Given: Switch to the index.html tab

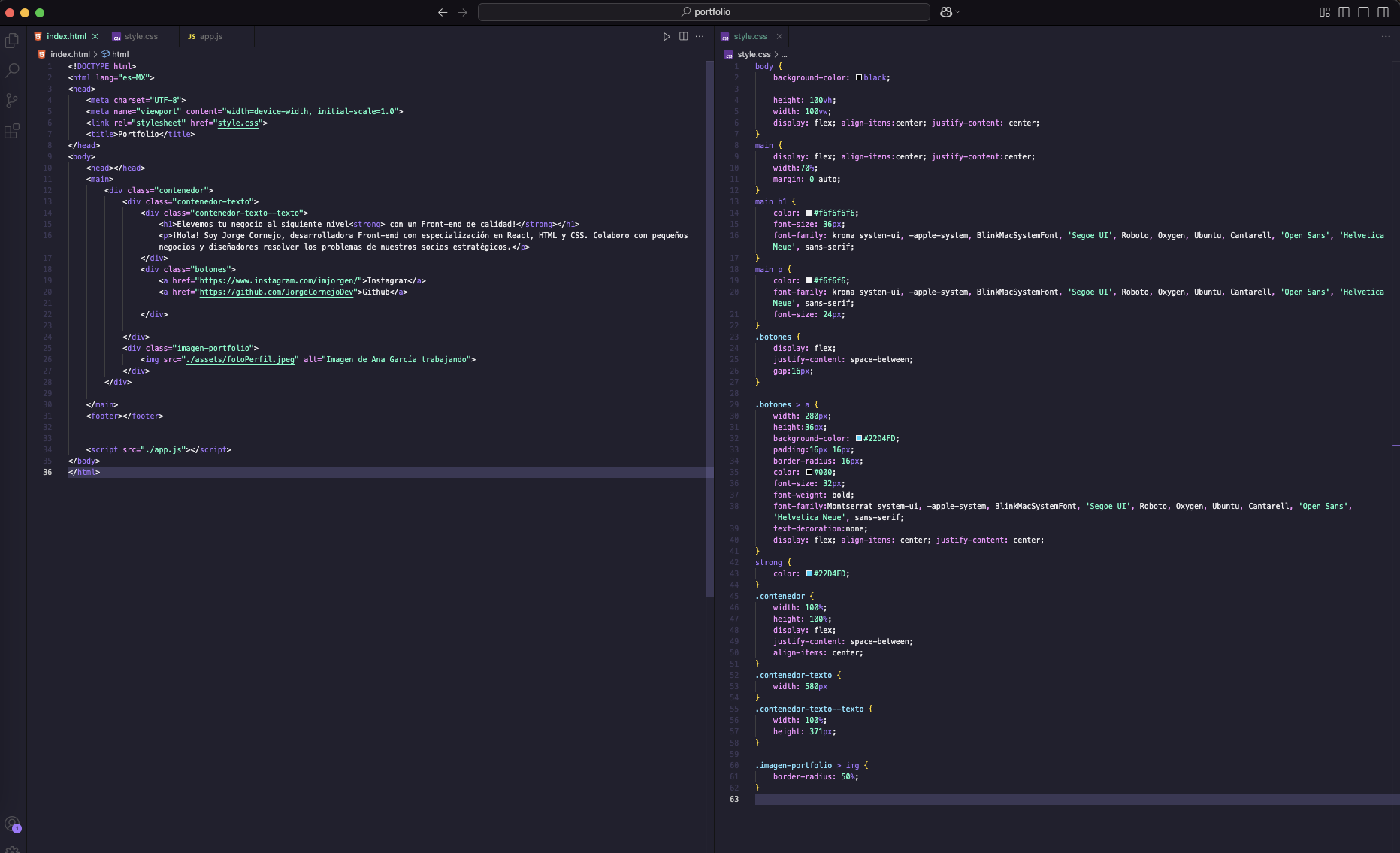Looking at the screenshot, I should click(66, 36).
